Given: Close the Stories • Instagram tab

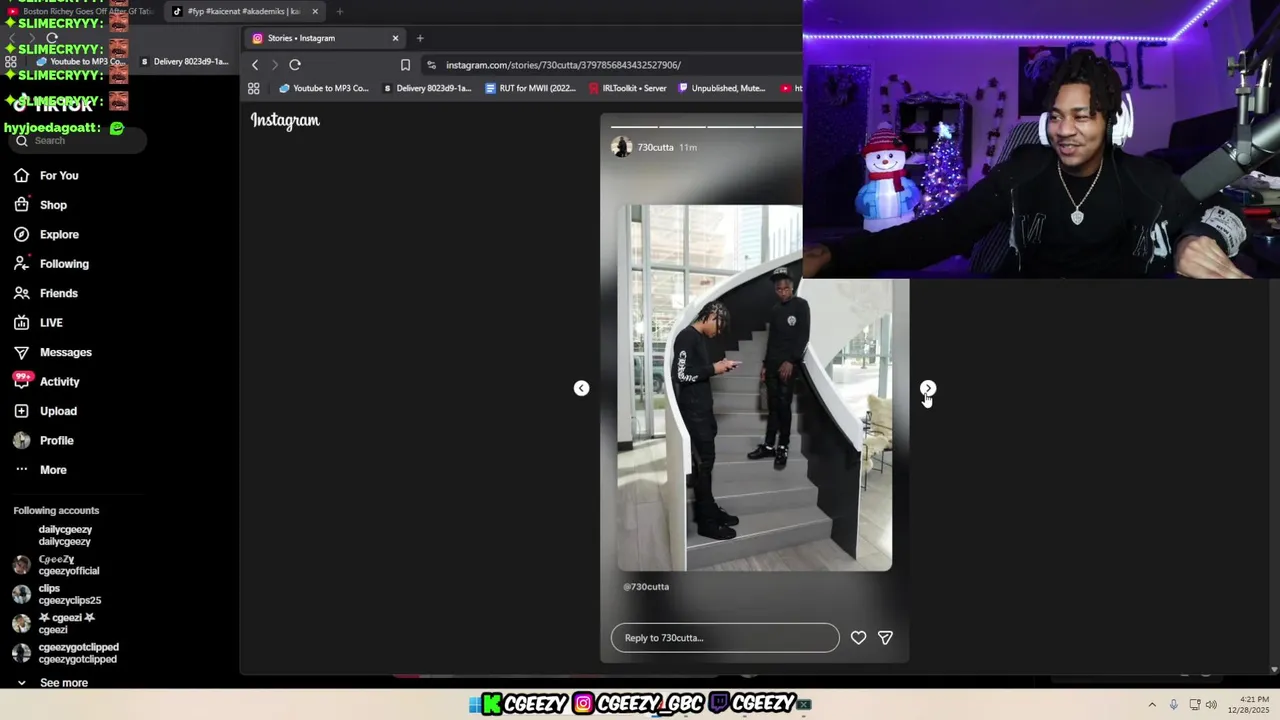Looking at the screenshot, I should [395, 38].
